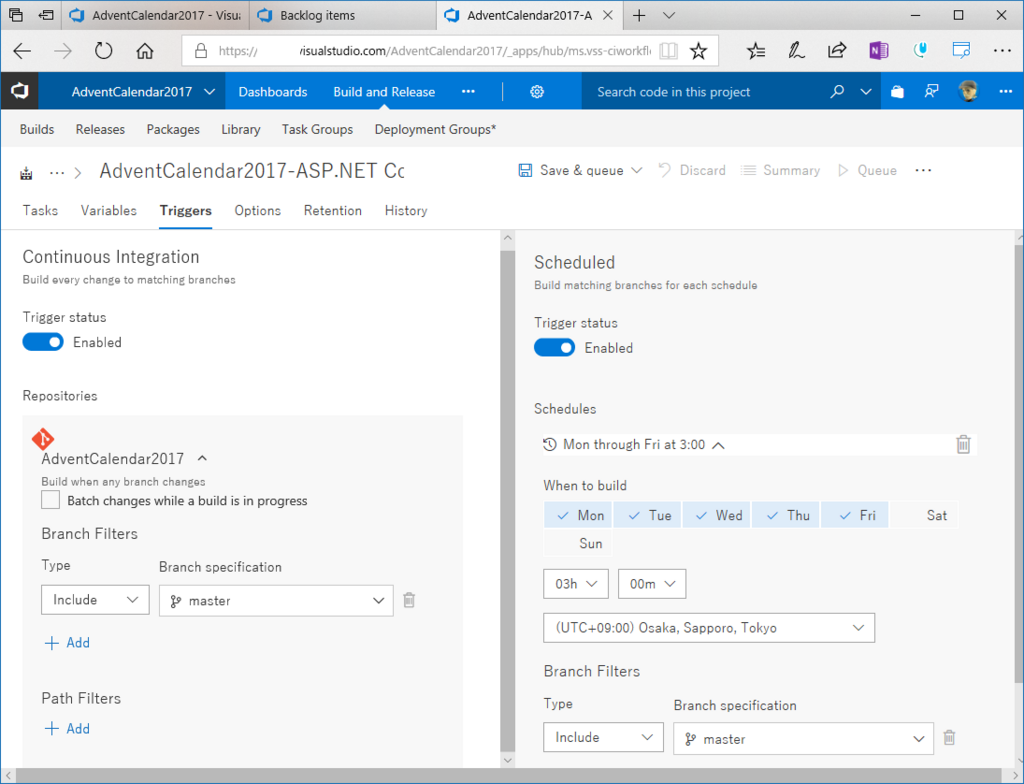
Task: Add a branch filter under Branch Filters
Action: click(67, 643)
